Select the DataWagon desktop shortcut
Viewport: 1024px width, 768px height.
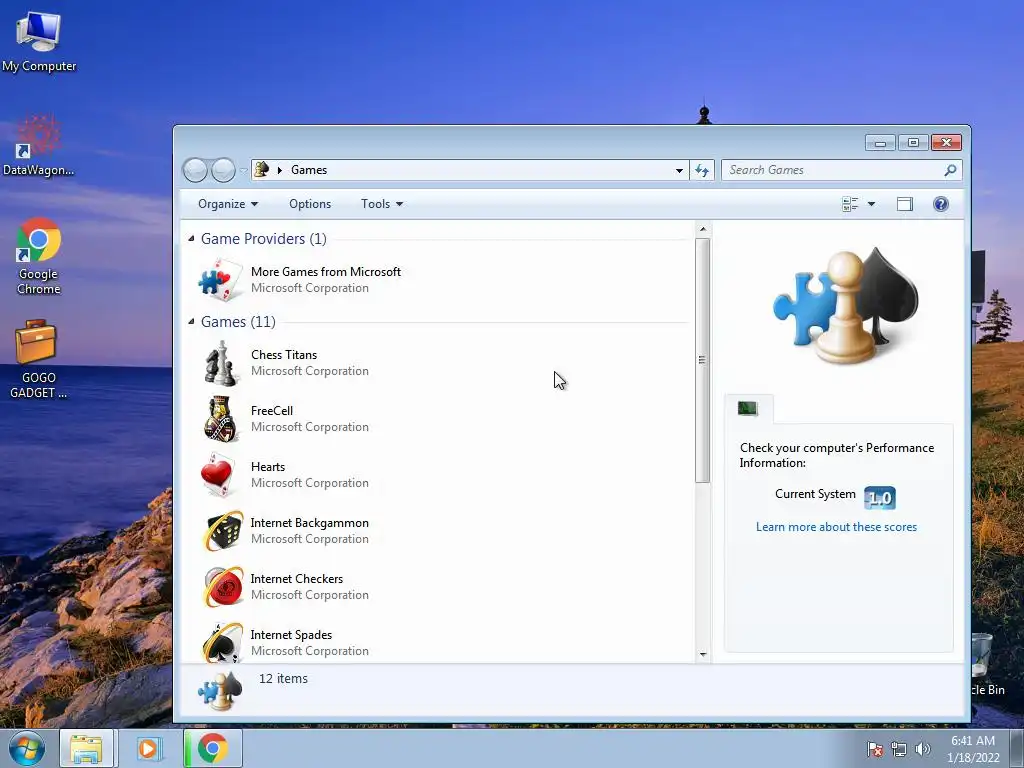coord(39,145)
